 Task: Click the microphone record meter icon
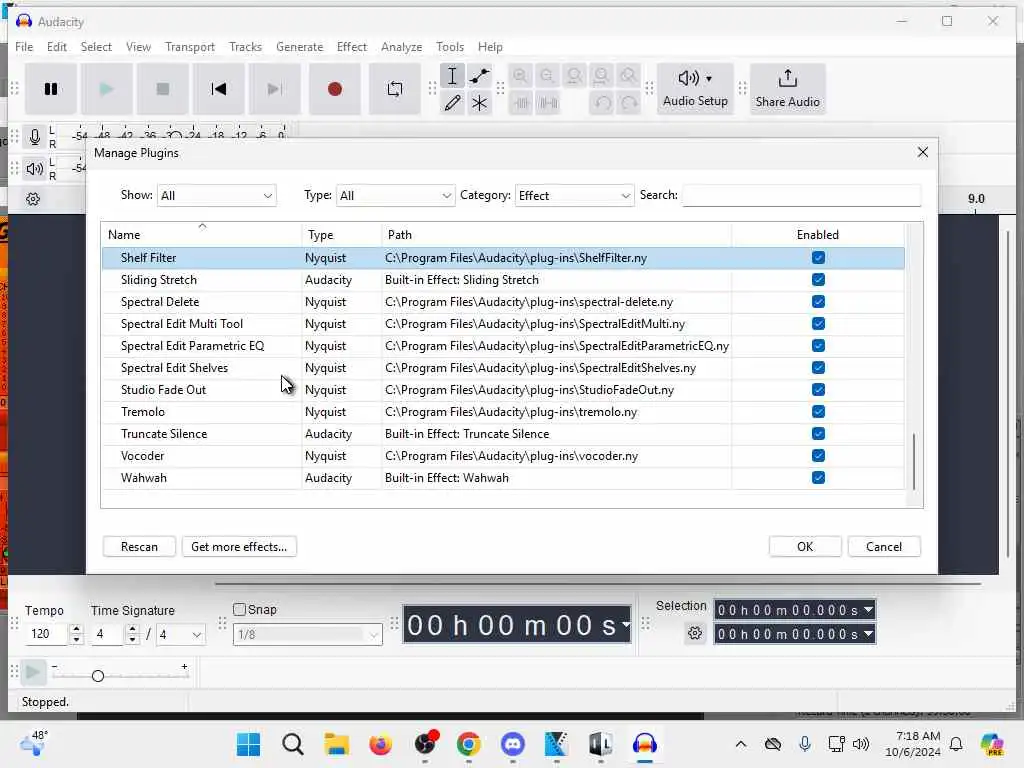coord(35,137)
